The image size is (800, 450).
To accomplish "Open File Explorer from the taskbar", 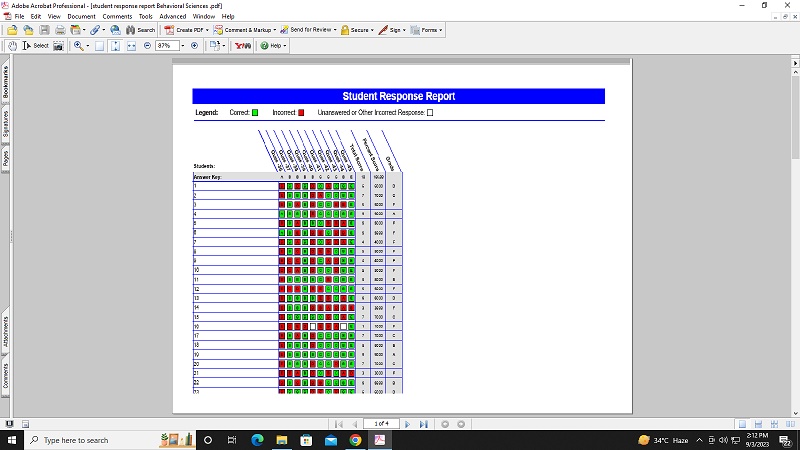I will point(282,440).
